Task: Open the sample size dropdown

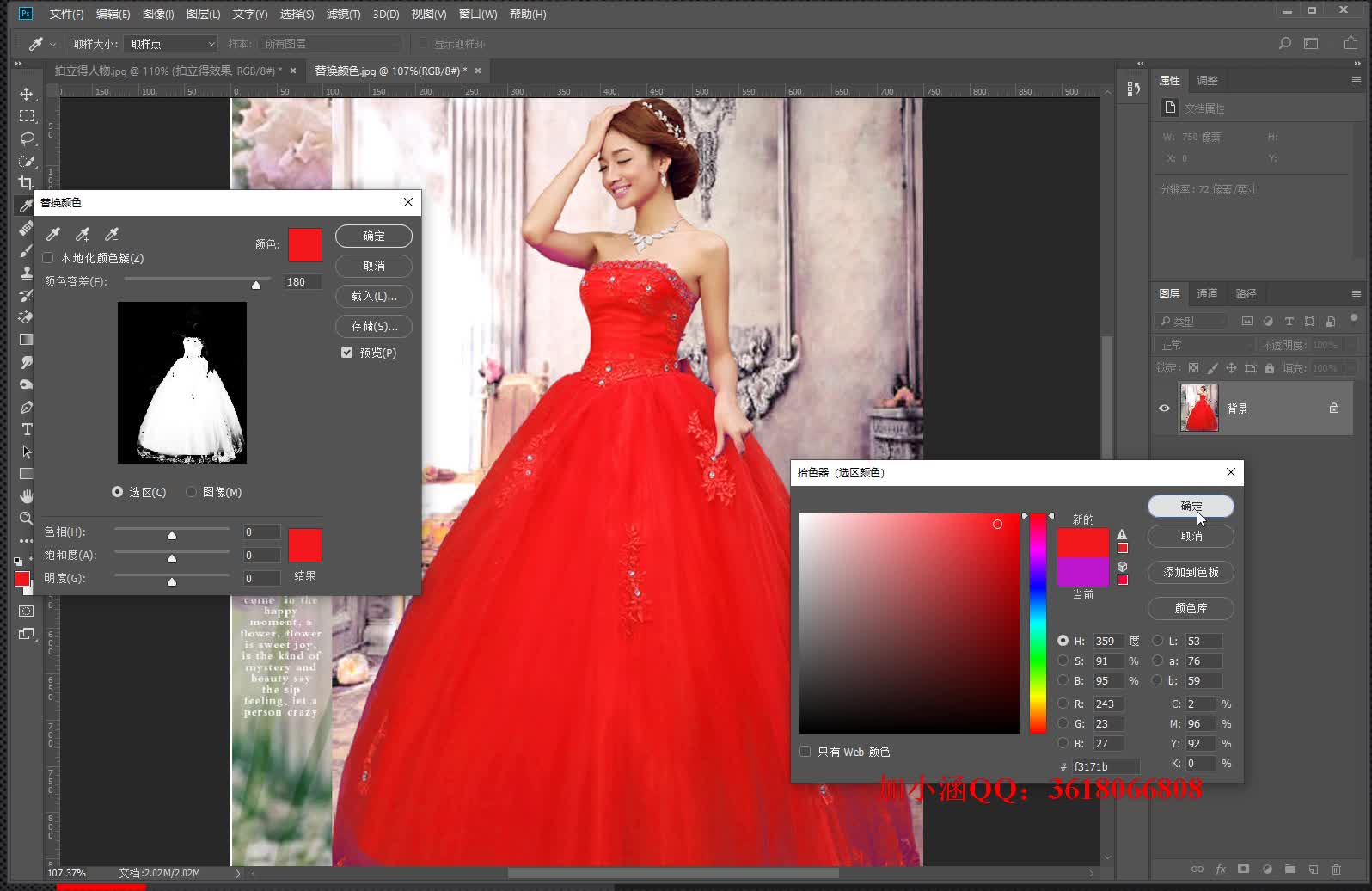Action: [x=171, y=44]
